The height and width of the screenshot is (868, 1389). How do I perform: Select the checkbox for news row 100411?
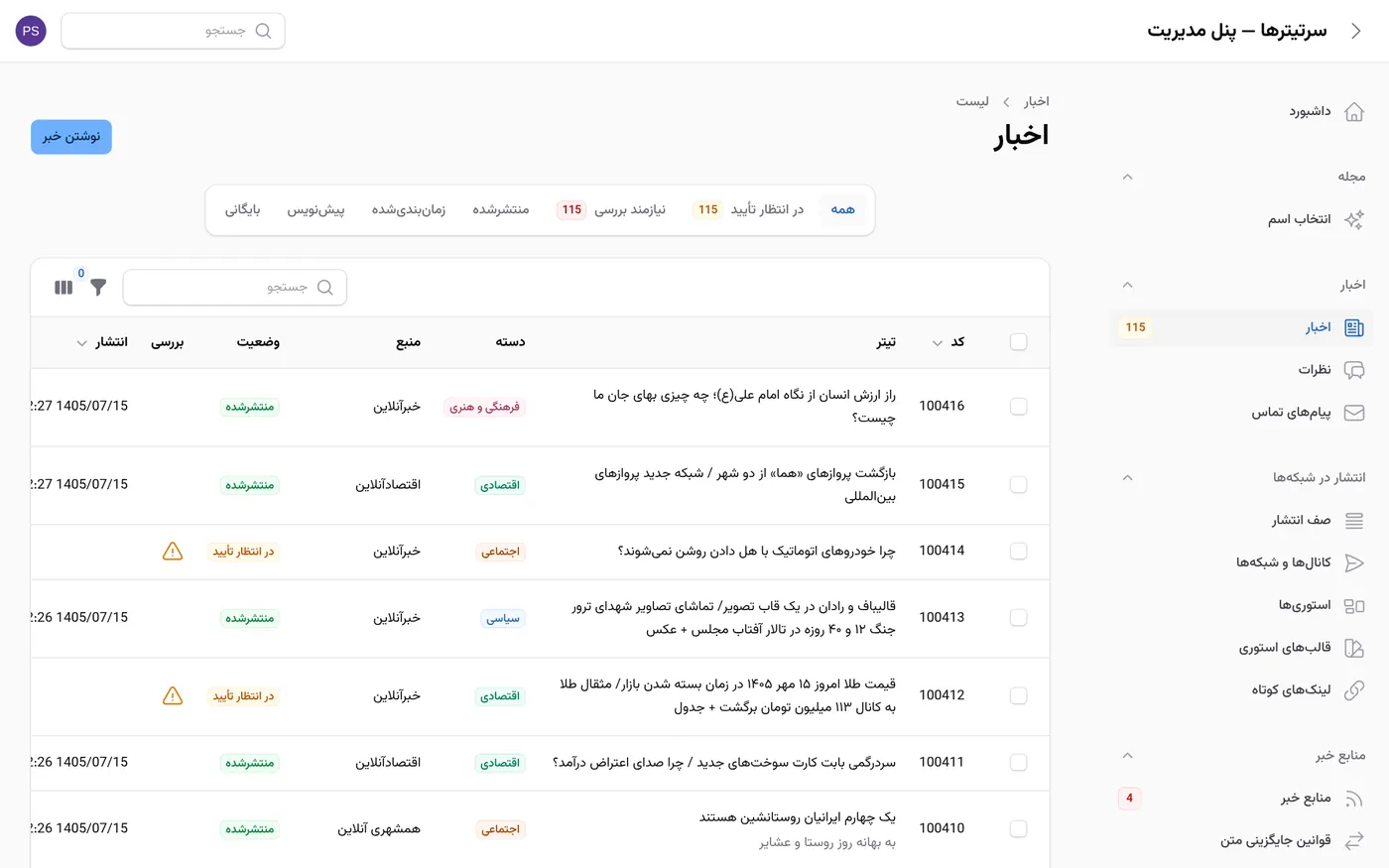1018,763
